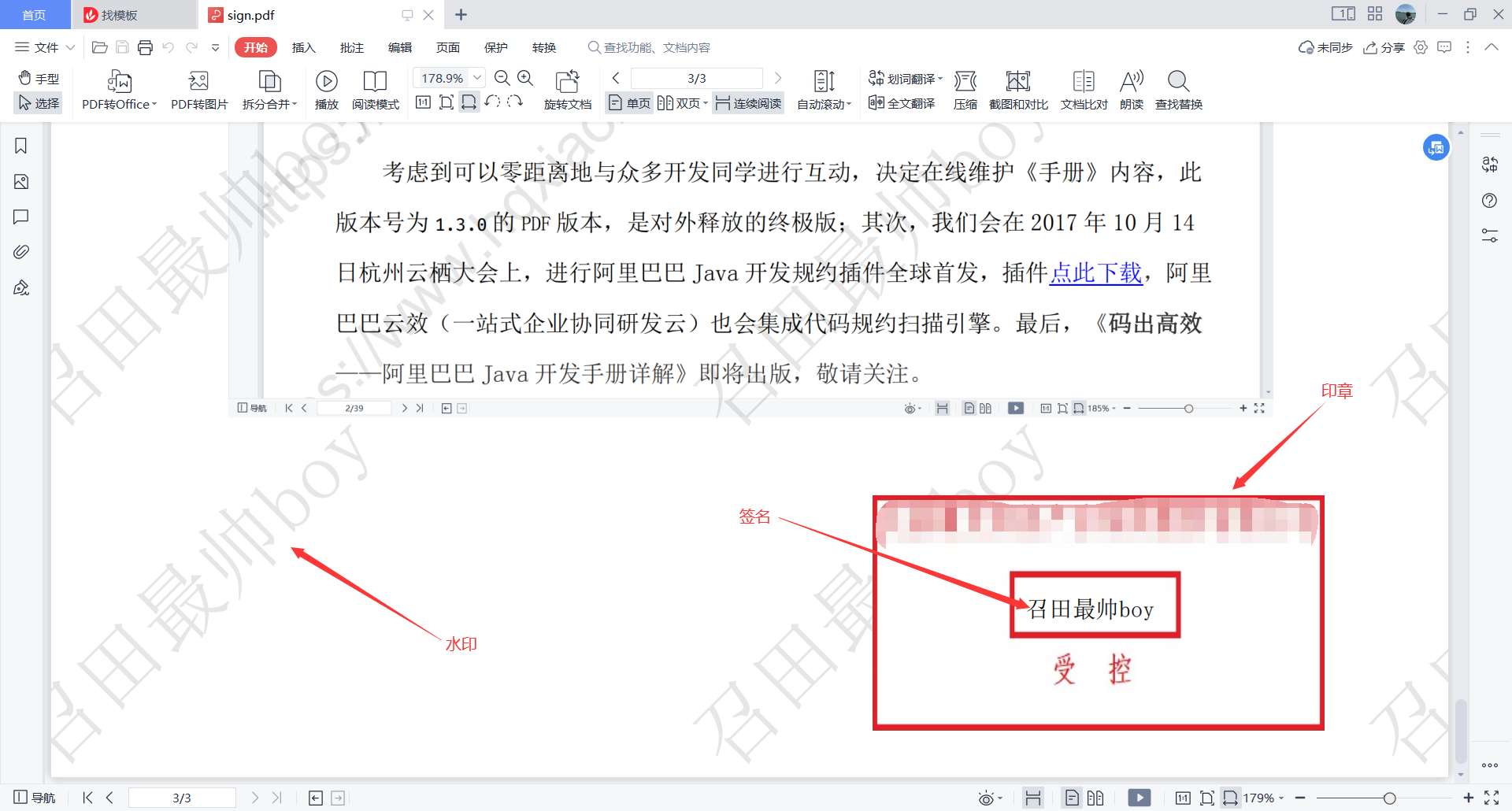Expand the 178.9% zoom dropdown

477,78
